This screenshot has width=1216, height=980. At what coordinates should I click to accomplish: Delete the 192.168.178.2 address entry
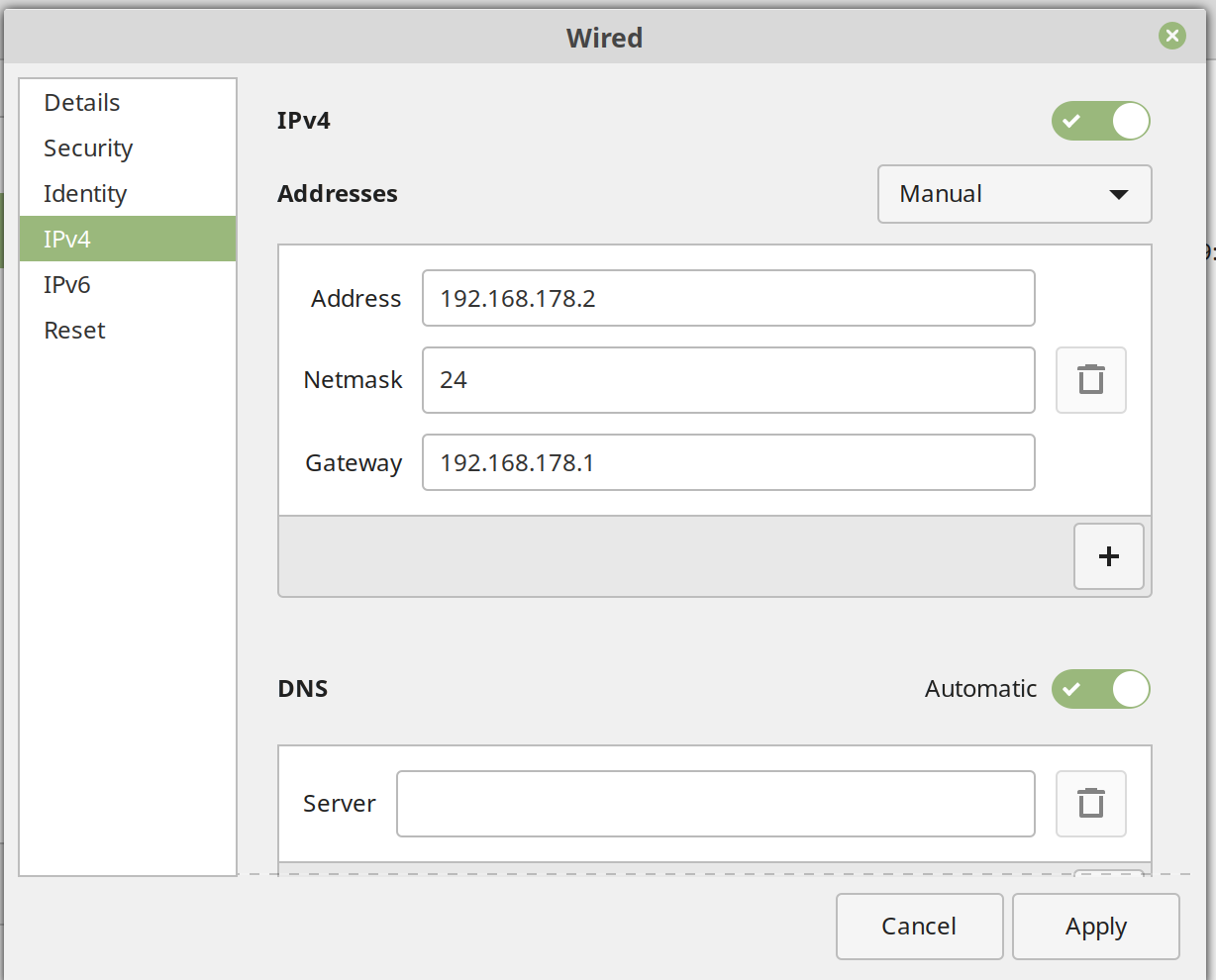[1090, 380]
